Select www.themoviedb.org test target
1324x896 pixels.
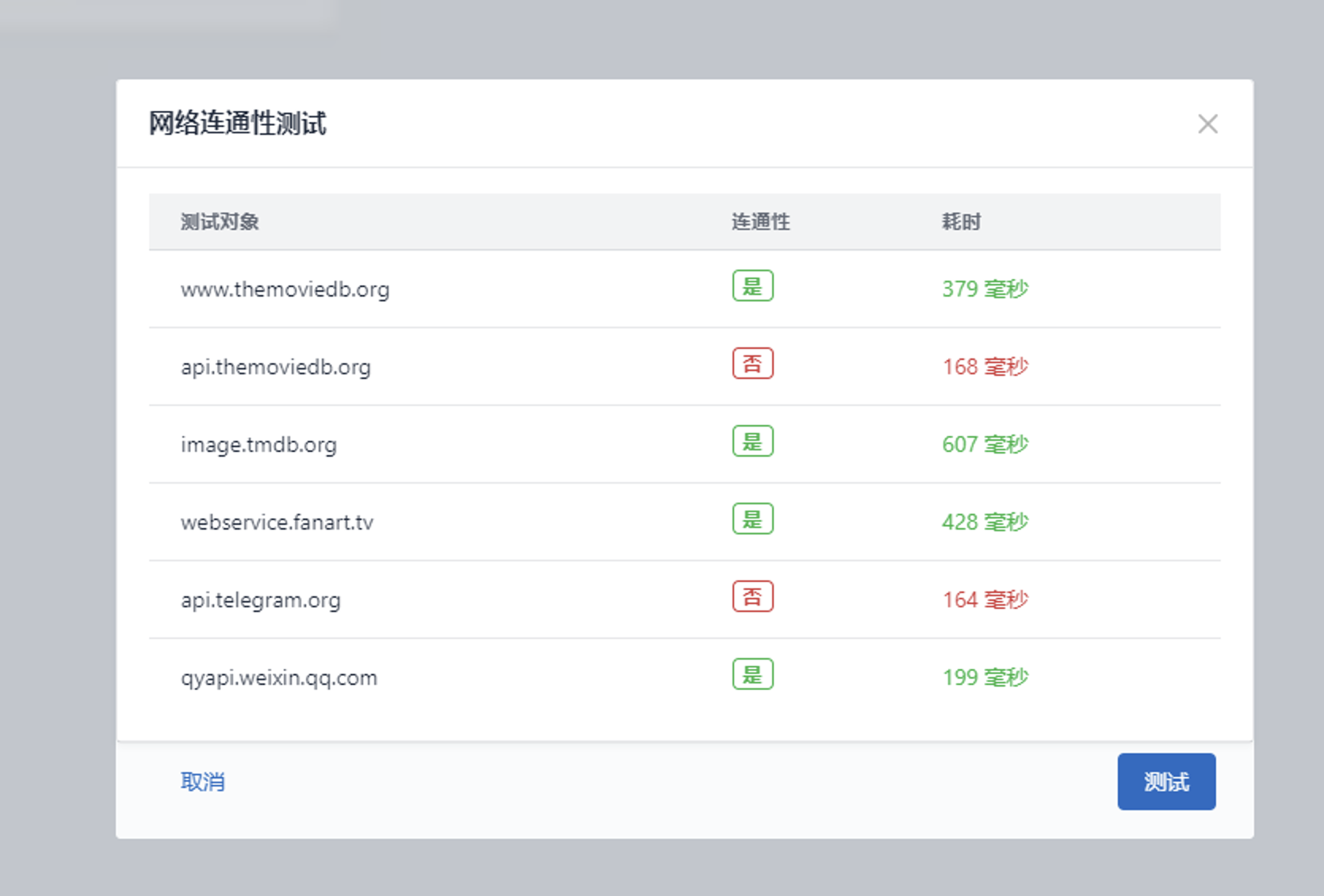[x=285, y=289]
